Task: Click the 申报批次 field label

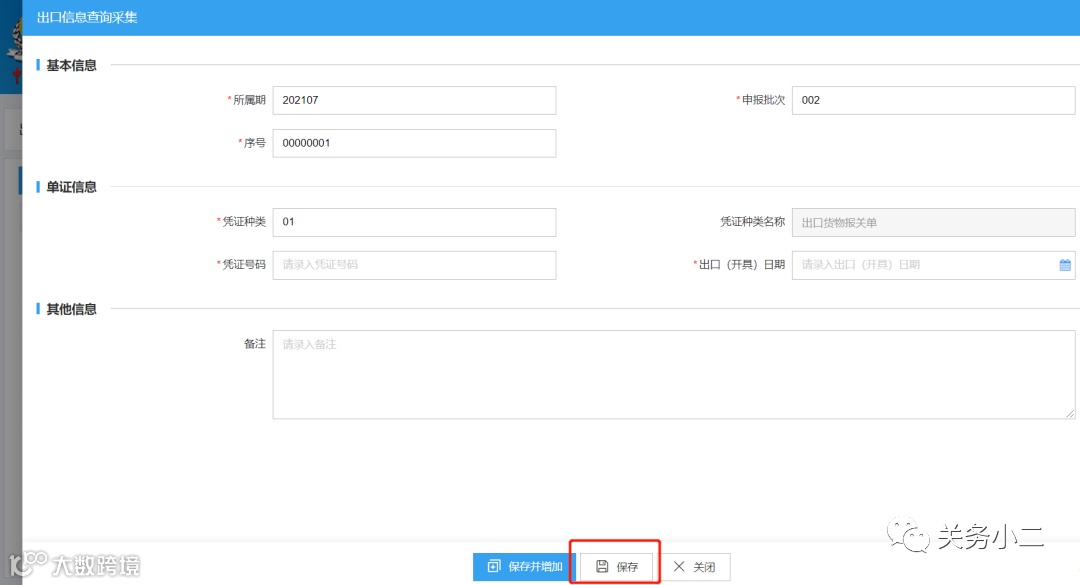Action: coord(763,100)
